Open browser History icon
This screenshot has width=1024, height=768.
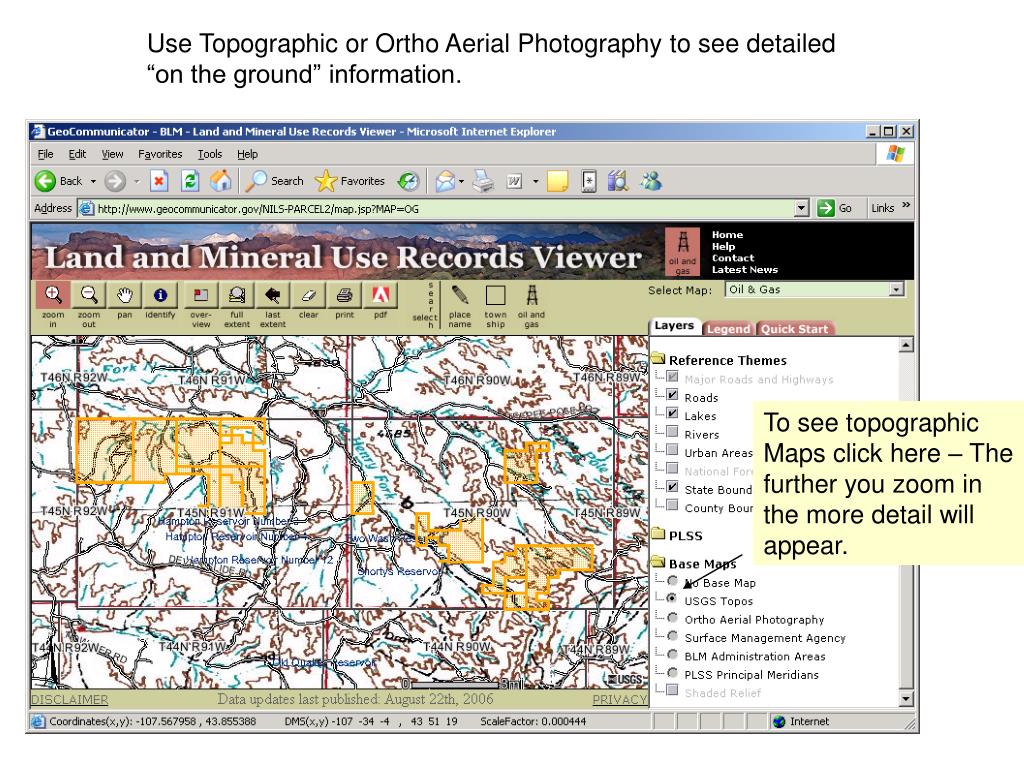(x=409, y=181)
